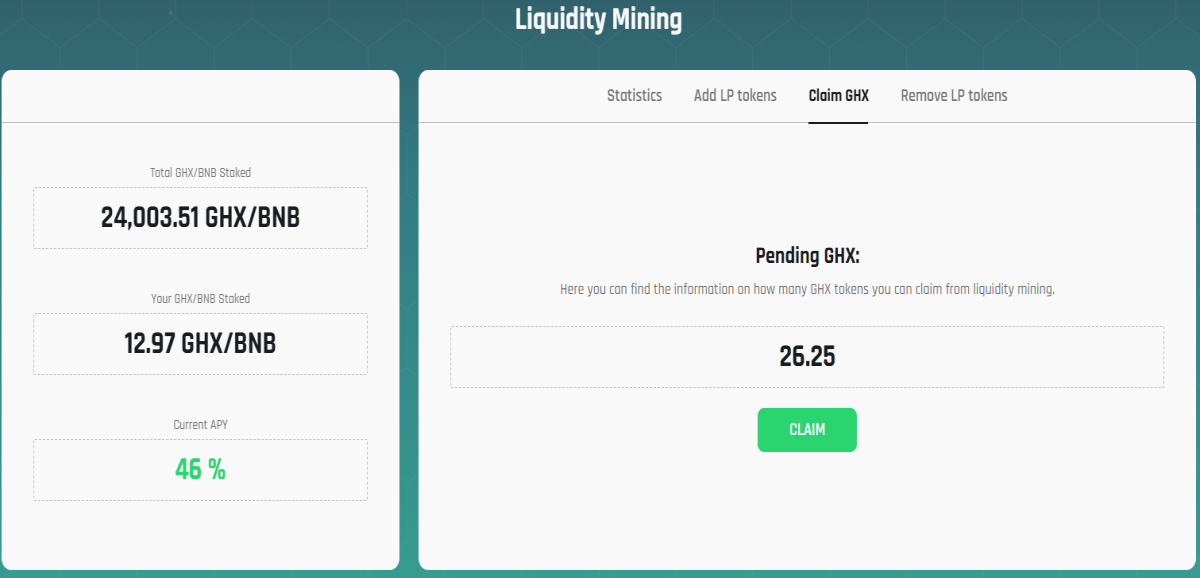Click the blank area below the 46 % box
This screenshot has width=1200, height=578.
pos(200,535)
